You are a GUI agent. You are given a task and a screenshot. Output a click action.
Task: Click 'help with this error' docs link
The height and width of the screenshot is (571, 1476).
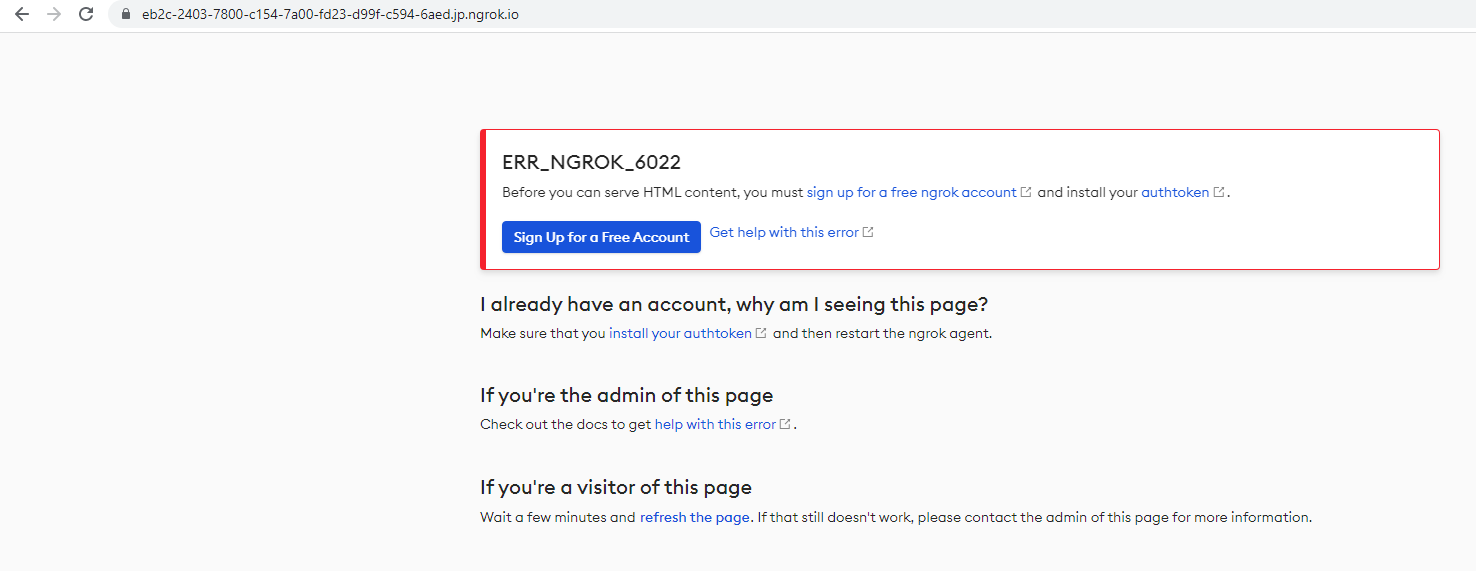coord(715,424)
